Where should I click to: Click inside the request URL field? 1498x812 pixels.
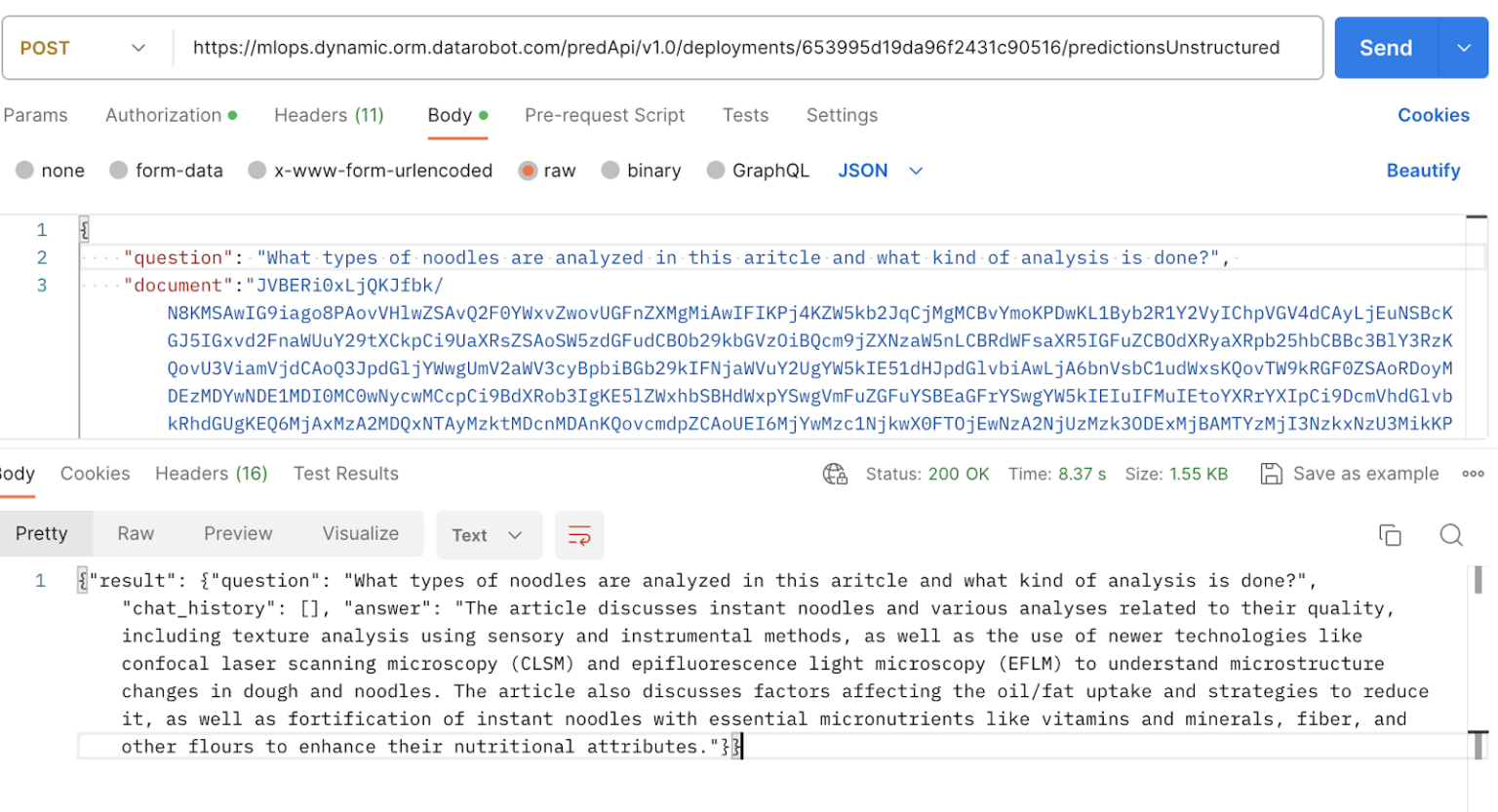point(683,47)
